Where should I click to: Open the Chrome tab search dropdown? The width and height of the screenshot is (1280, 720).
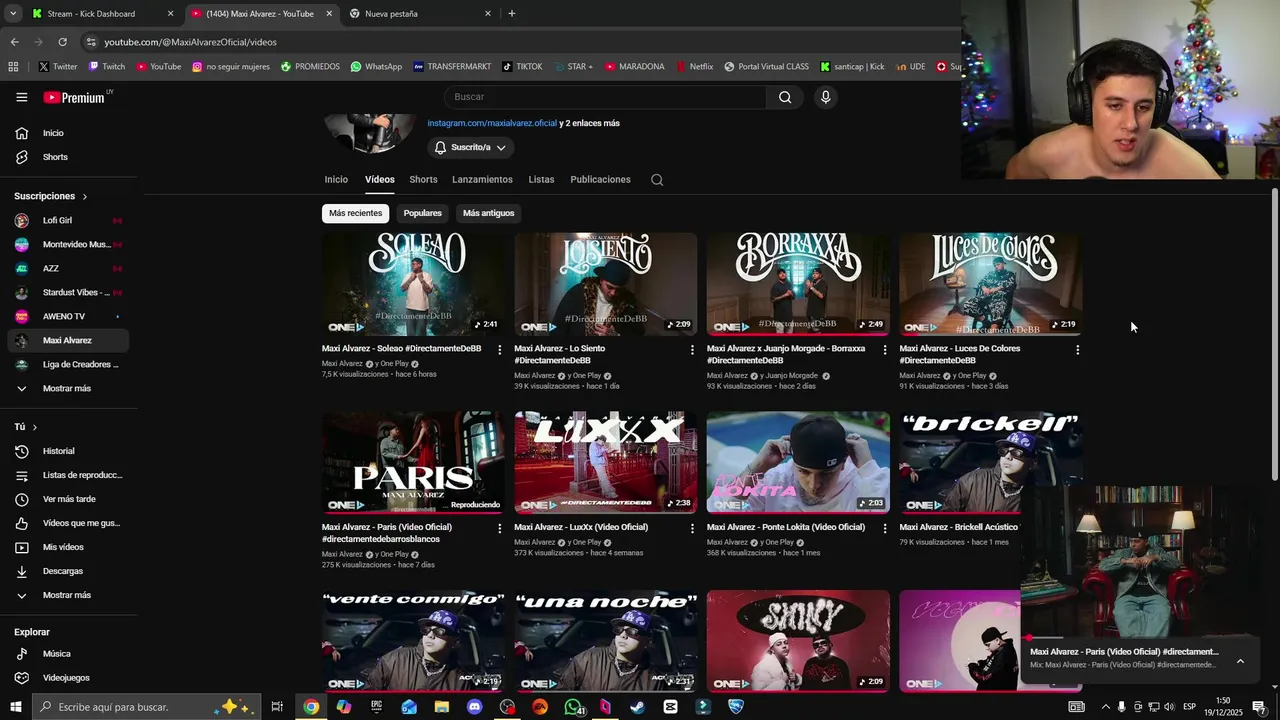pyautogui.click(x=13, y=14)
